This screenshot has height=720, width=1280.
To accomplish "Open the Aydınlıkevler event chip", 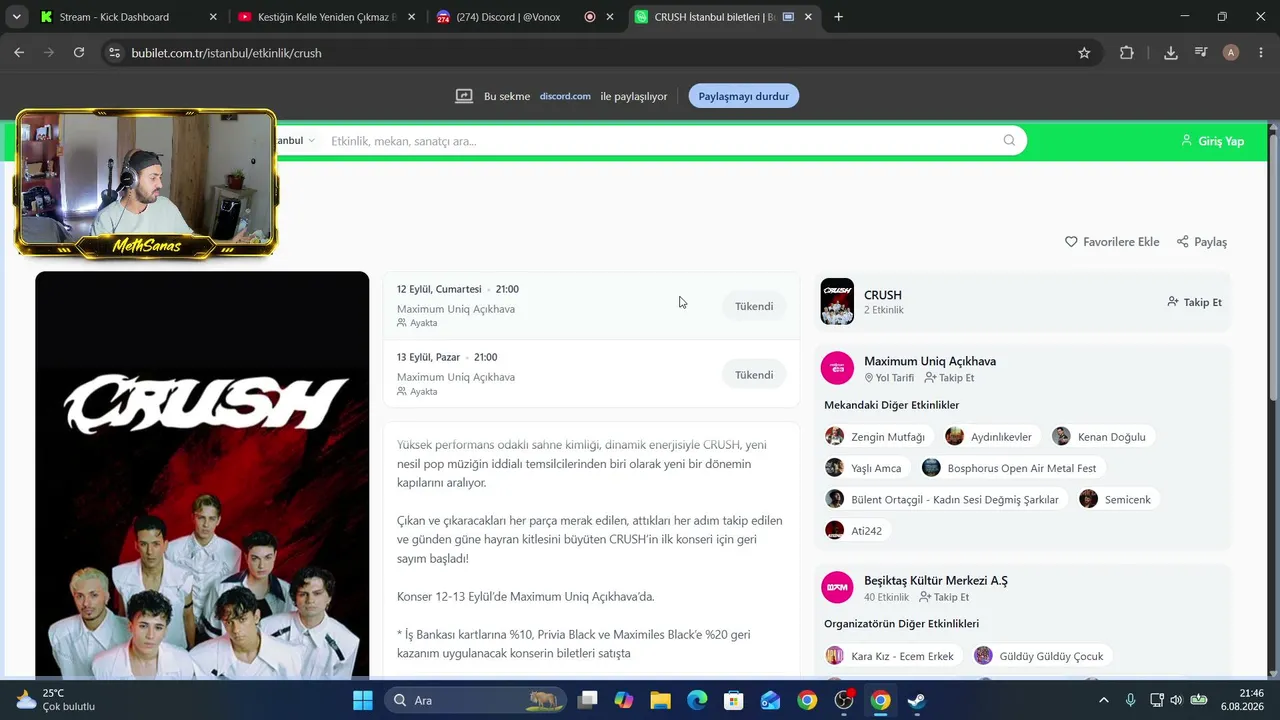I will point(992,437).
